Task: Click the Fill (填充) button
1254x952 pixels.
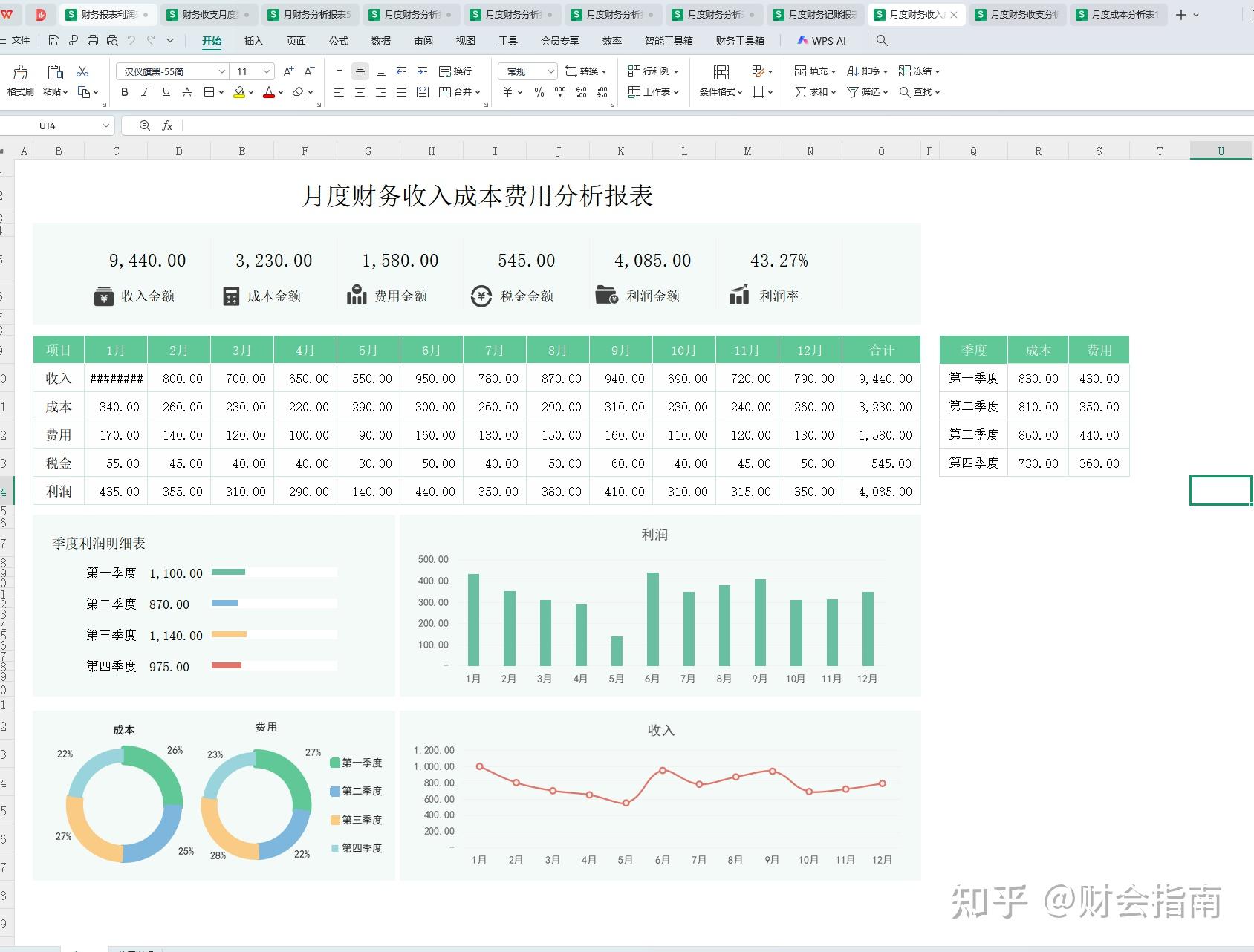Action: click(x=815, y=71)
